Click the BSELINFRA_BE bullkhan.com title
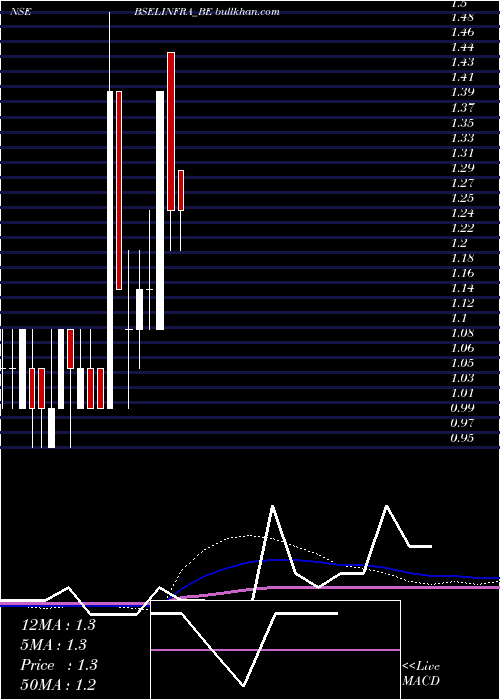This screenshot has width=500, height=700. (x=207, y=12)
